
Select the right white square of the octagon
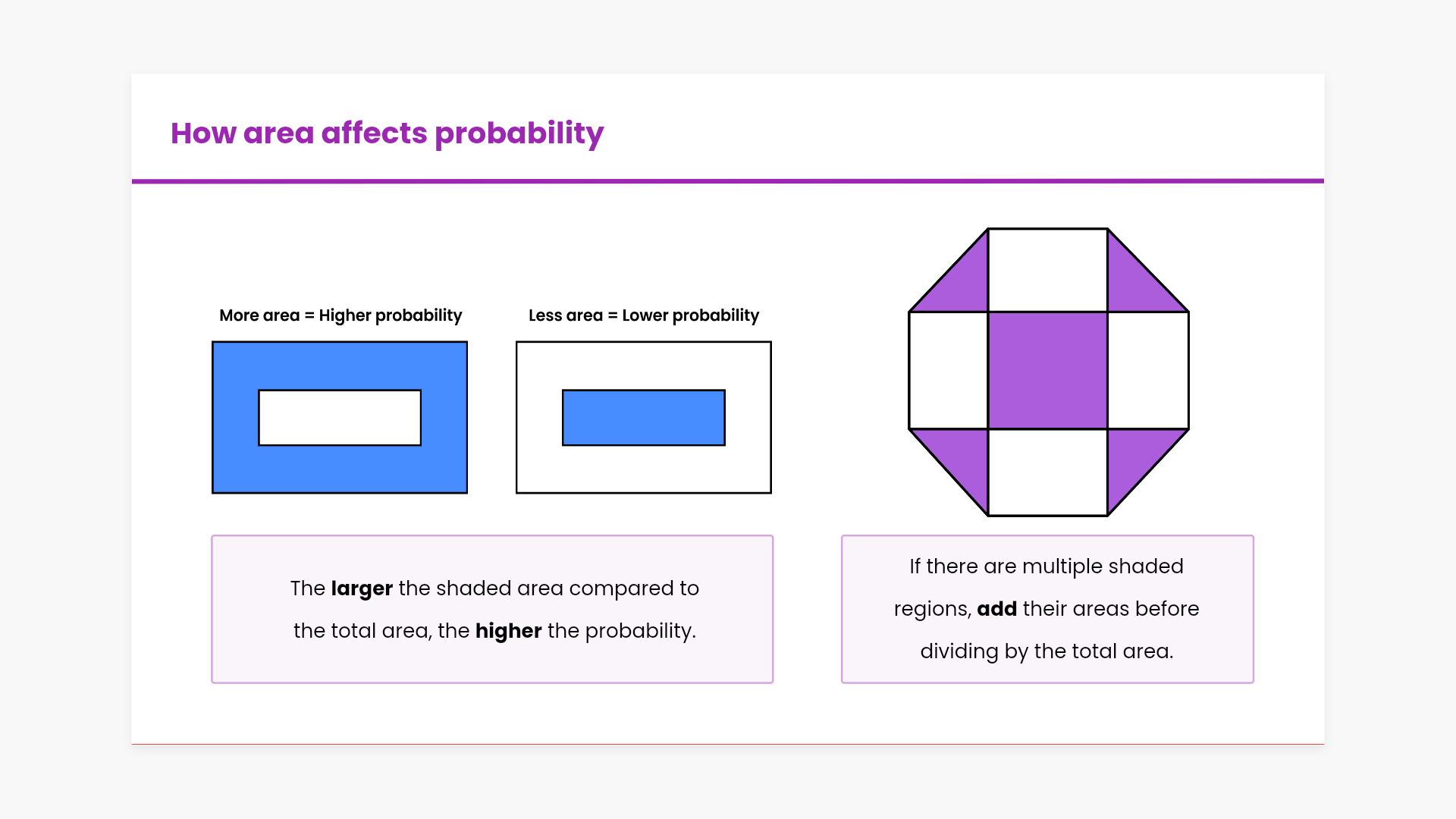(1148, 370)
